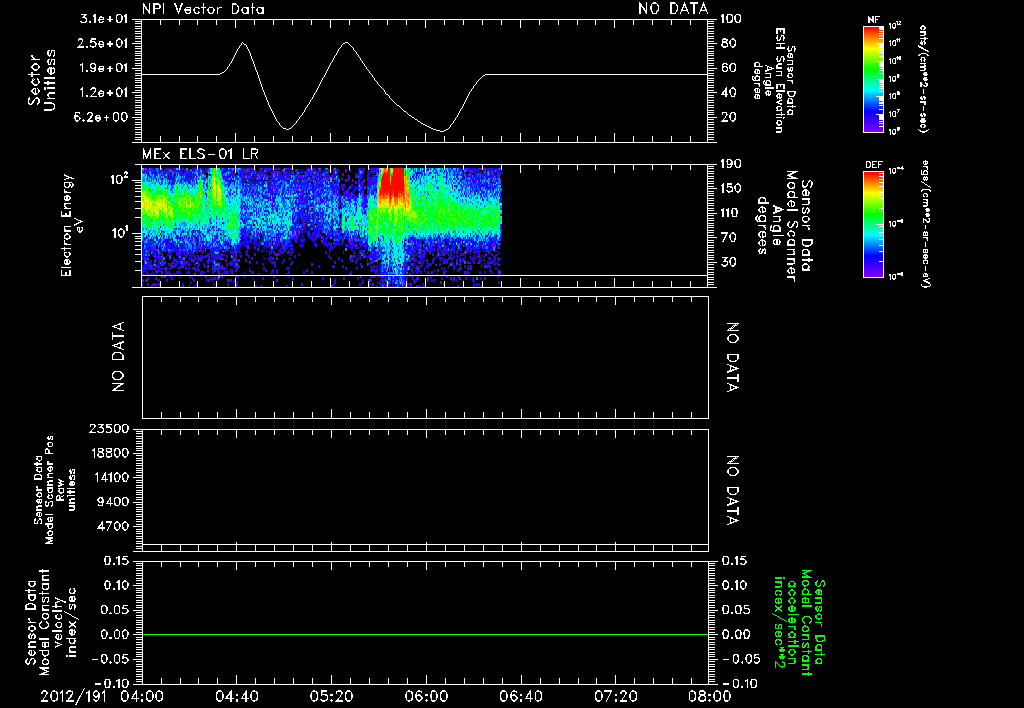1024x708 pixels.
Task: Click the DEF color scale bar
Action: coord(873,224)
